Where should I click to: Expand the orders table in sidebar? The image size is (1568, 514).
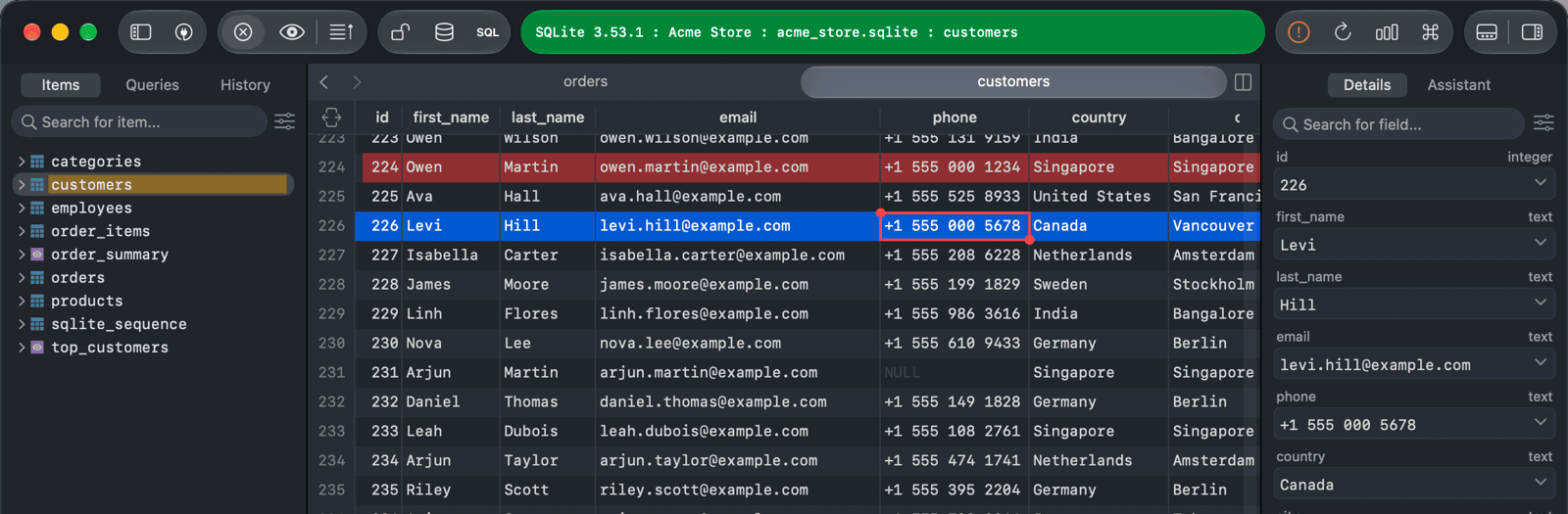[x=22, y=278]
